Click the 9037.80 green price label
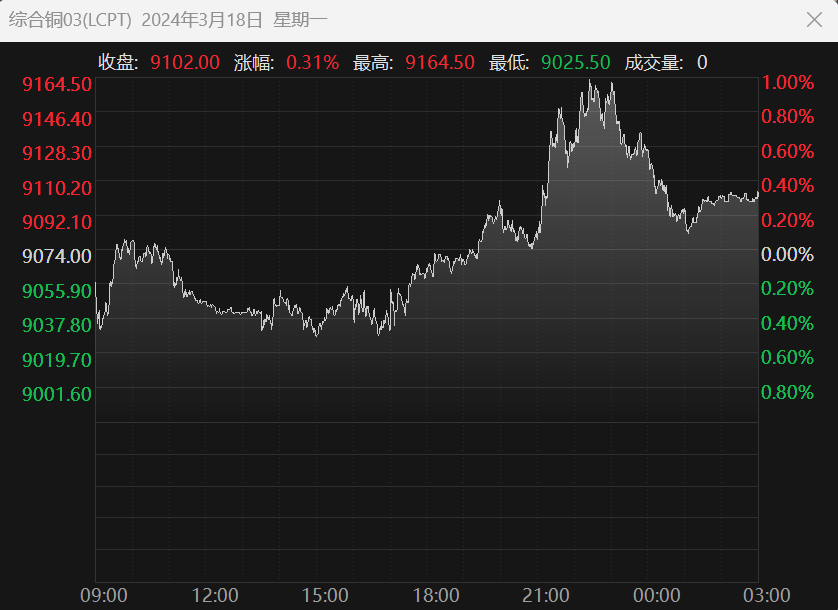The height and width of the screenshot is (610, 838). coord(57,325)
